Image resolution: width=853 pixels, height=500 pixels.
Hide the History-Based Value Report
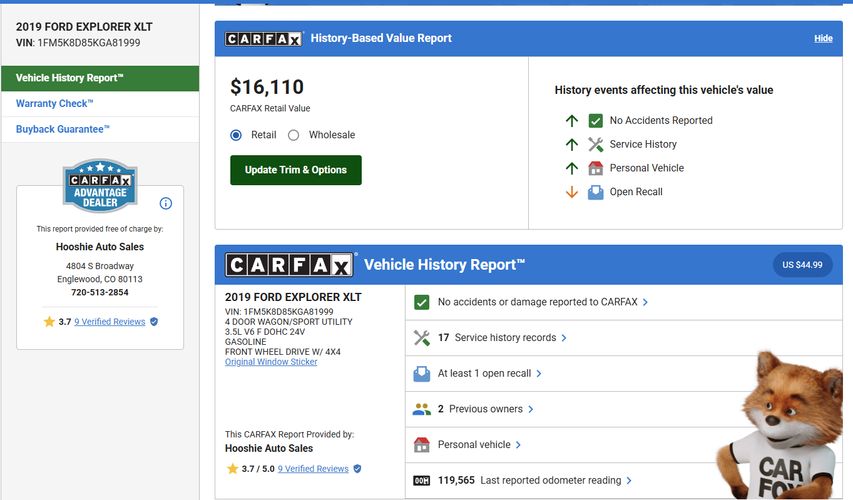[x=823, y=39]
